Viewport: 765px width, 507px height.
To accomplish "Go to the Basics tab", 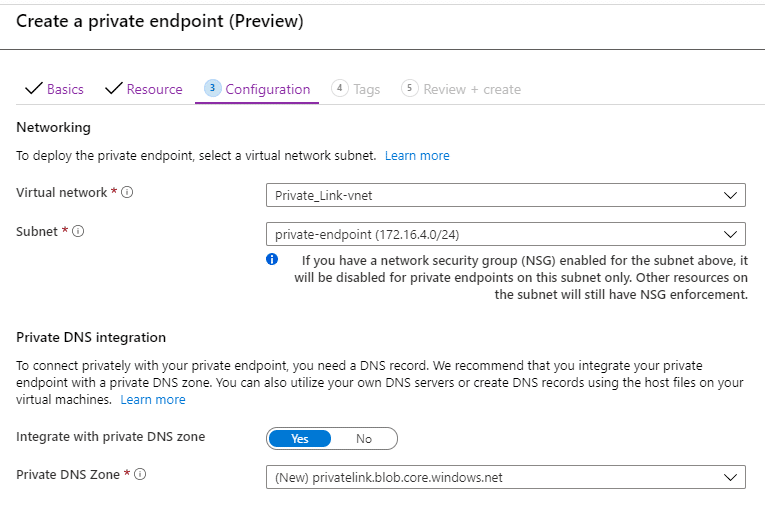I will tap(65, 89).
